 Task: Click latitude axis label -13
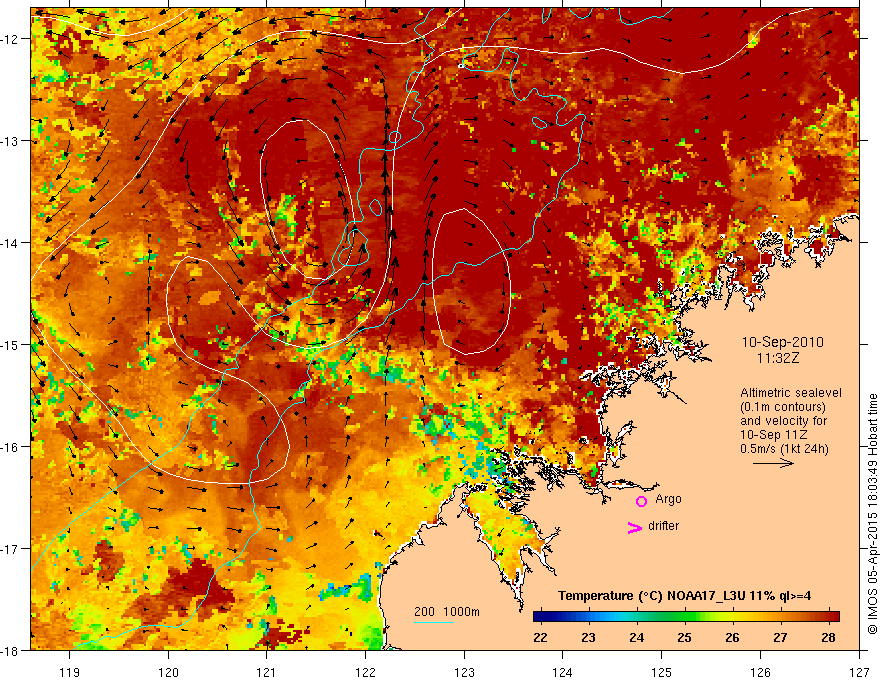(10, 141)
